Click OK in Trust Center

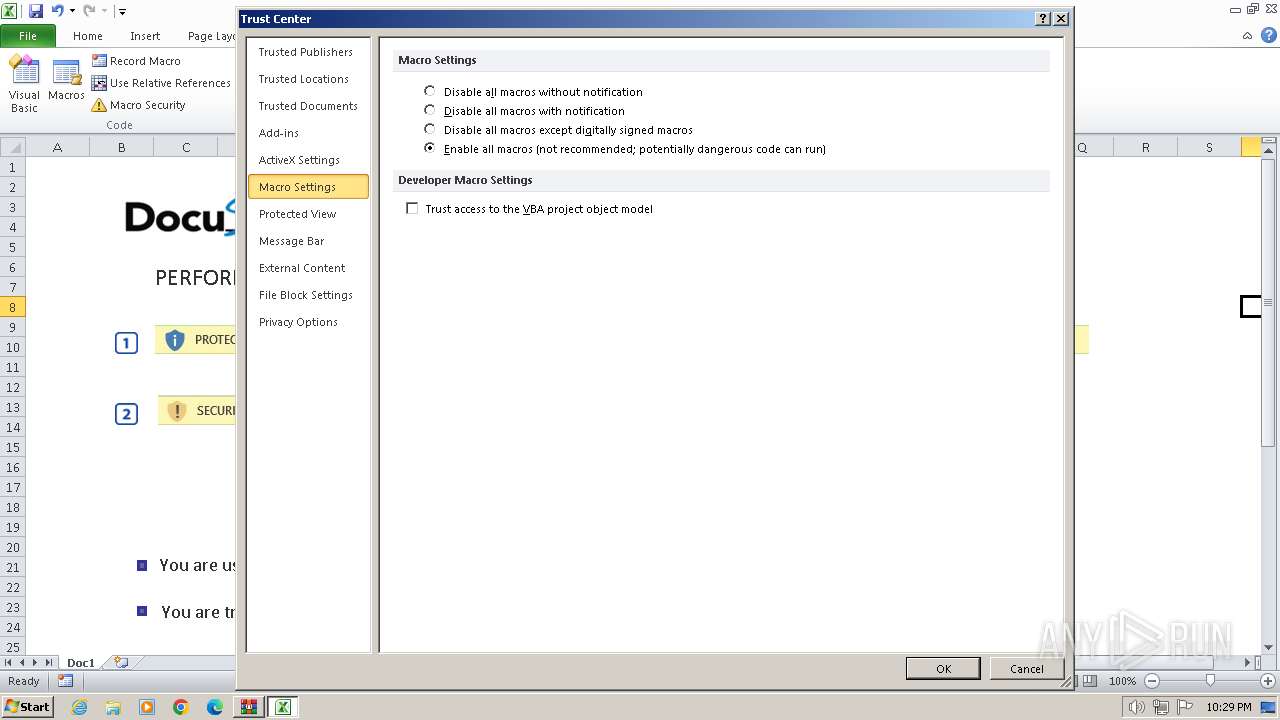point(943,669)
